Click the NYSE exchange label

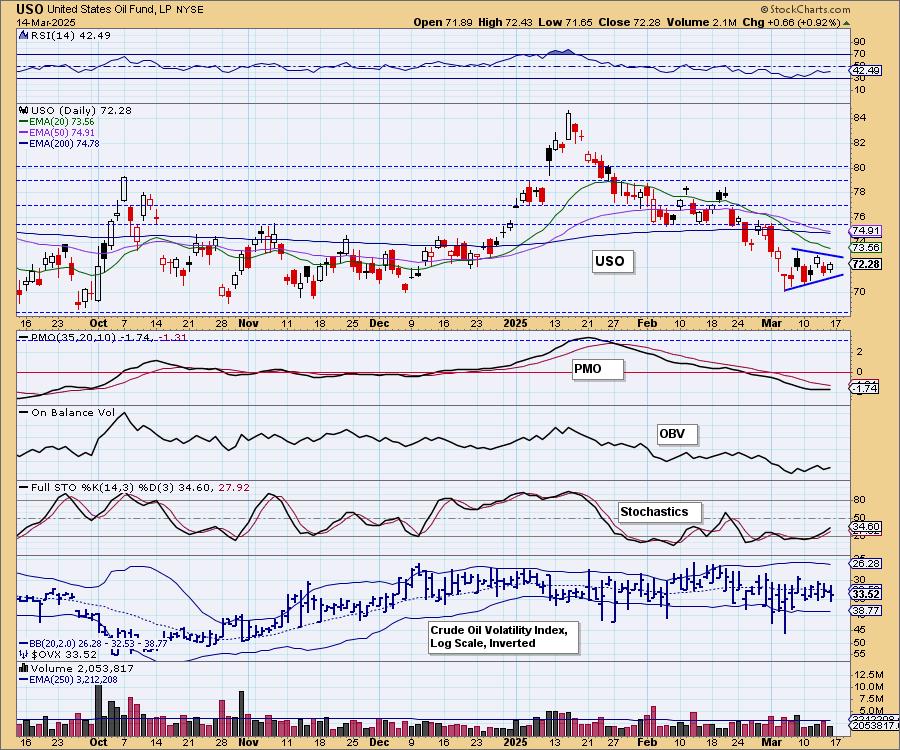(188, 10)
